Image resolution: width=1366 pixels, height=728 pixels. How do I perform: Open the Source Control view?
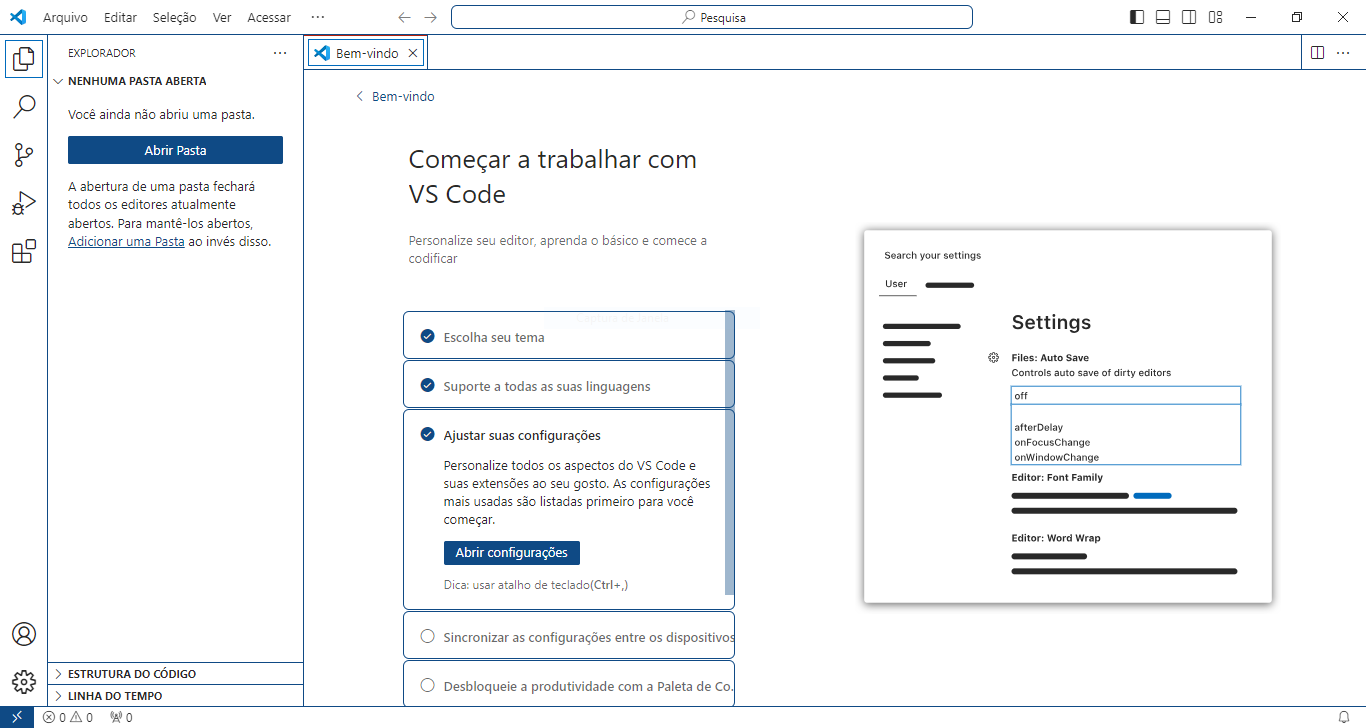coord(23,155)
